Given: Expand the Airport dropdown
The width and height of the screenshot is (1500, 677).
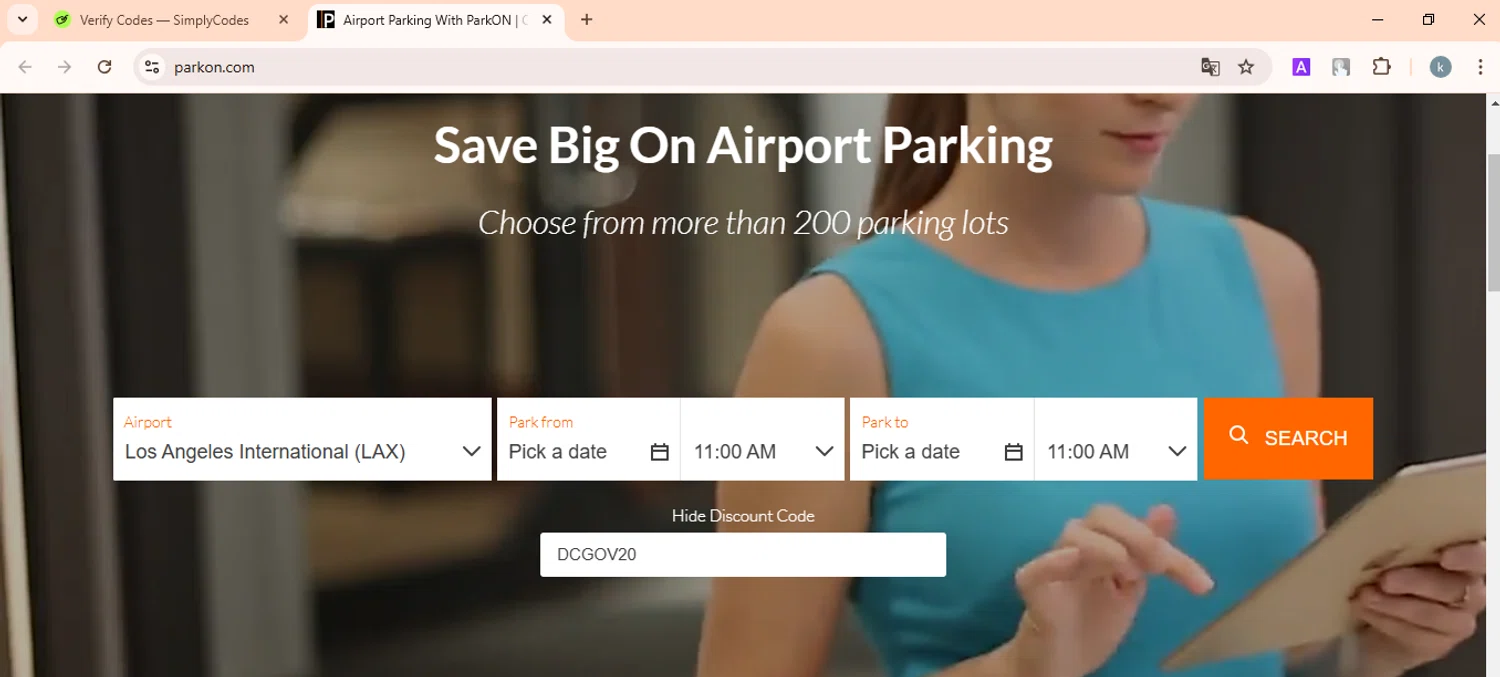Looking at the screenshot, I should tap(302, 439).
